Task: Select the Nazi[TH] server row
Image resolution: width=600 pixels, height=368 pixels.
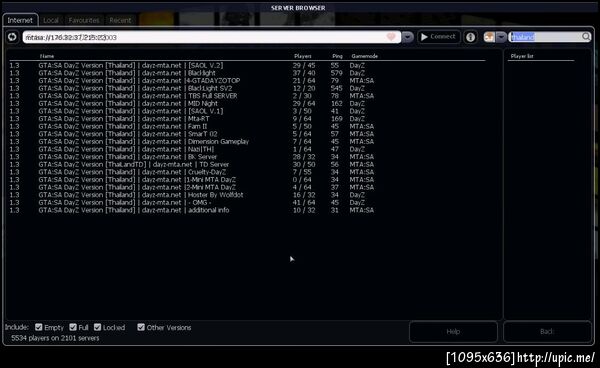Action: pos(247,149)
